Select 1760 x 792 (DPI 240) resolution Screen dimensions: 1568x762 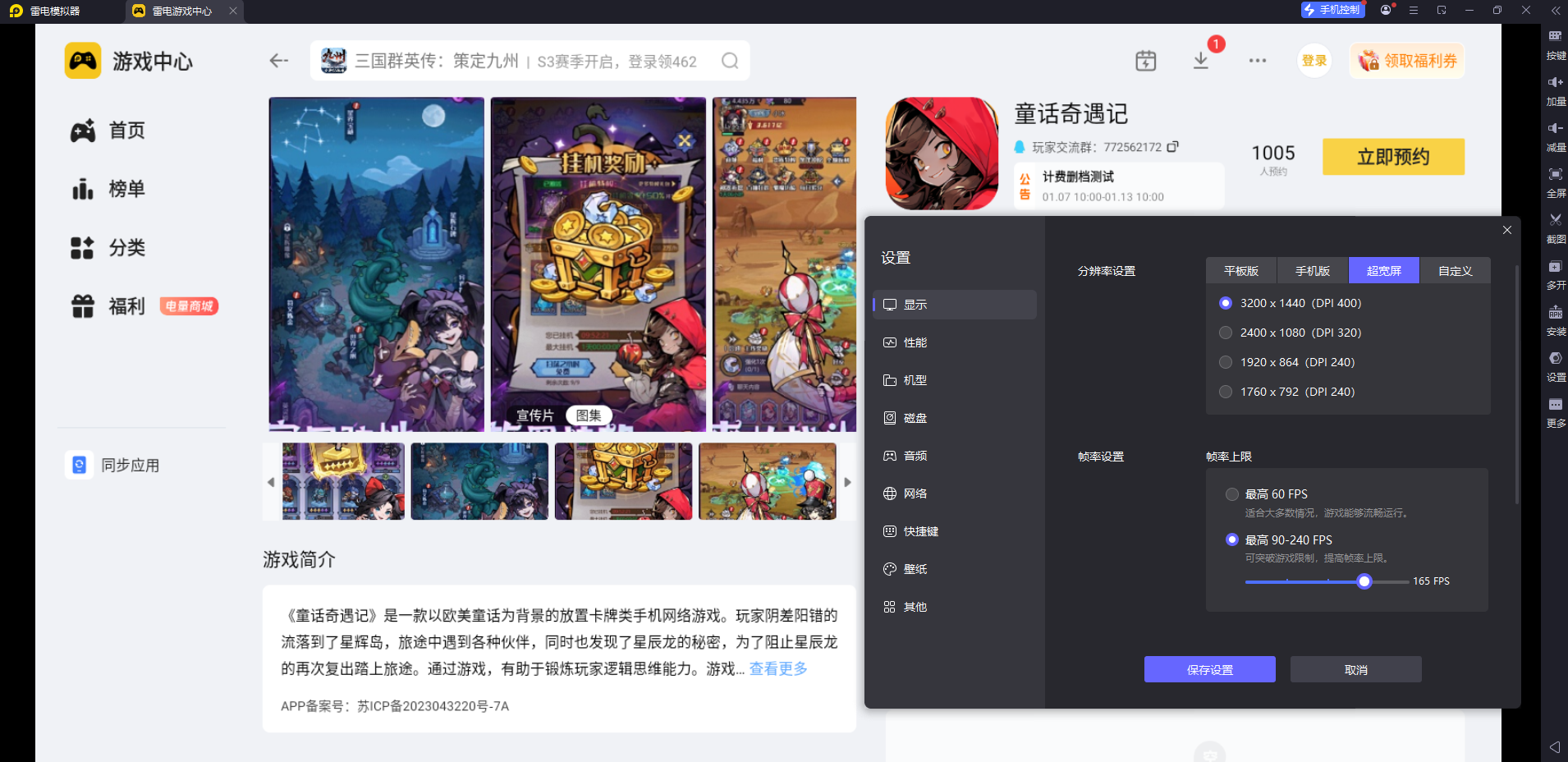[1288, 392]
